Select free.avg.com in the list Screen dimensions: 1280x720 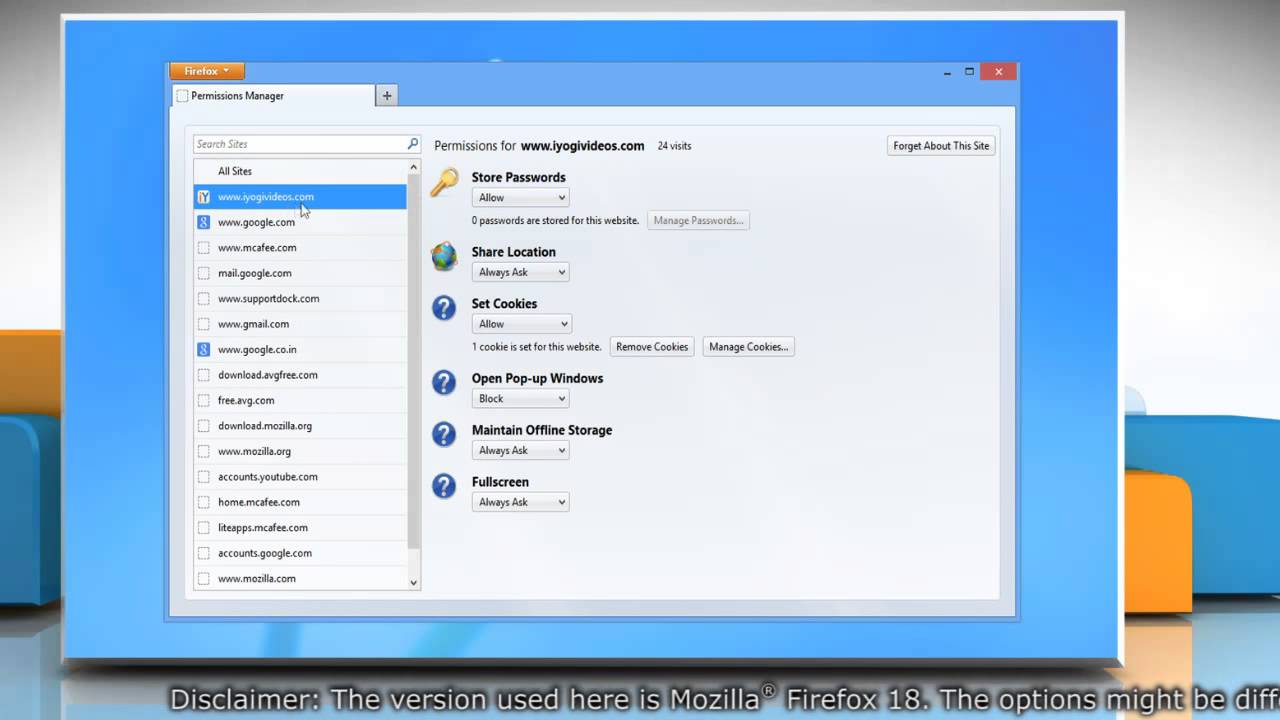pyautogui.click(x=300, y=400)
